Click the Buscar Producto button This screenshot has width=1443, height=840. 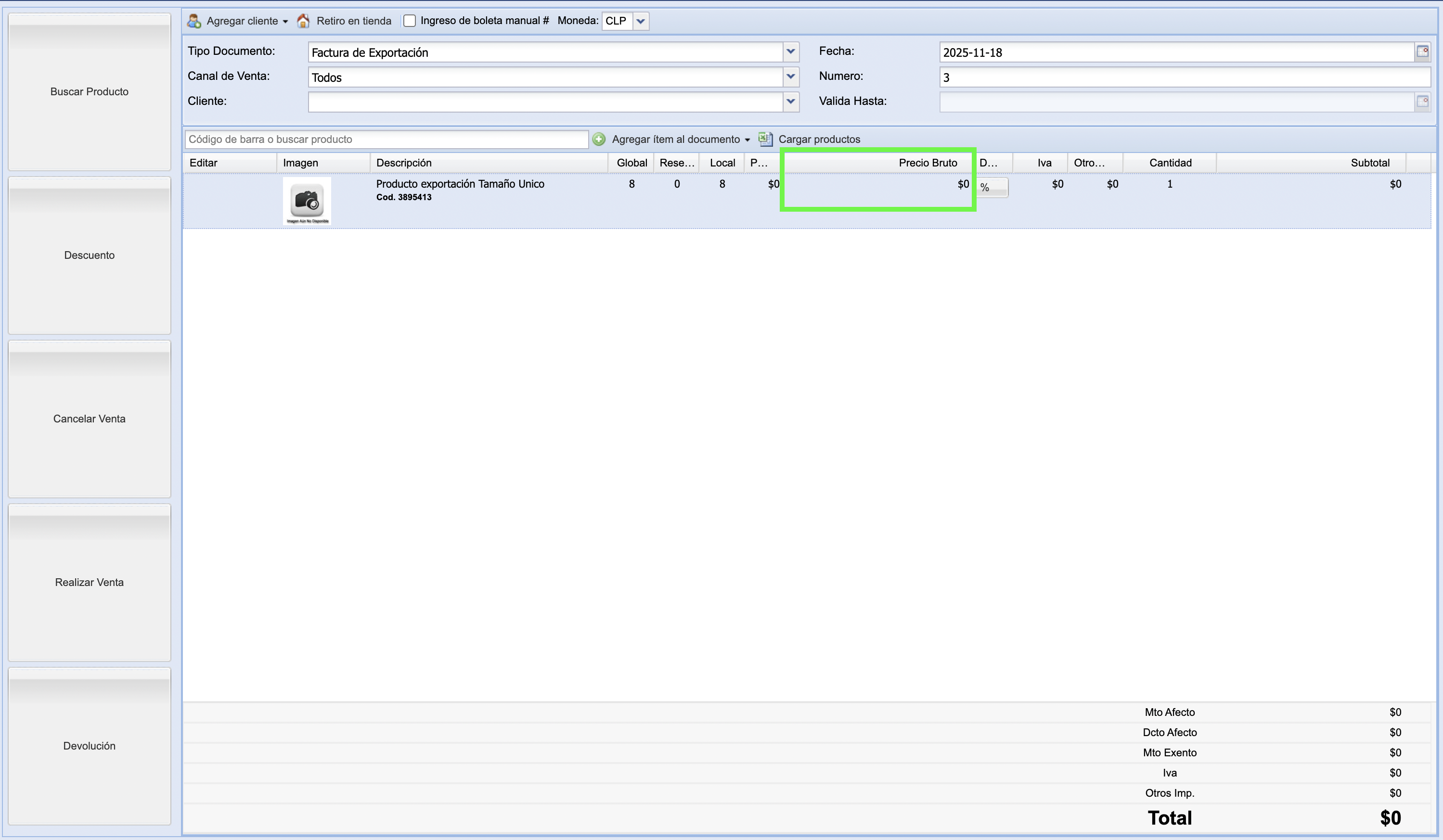coord(90,91)
